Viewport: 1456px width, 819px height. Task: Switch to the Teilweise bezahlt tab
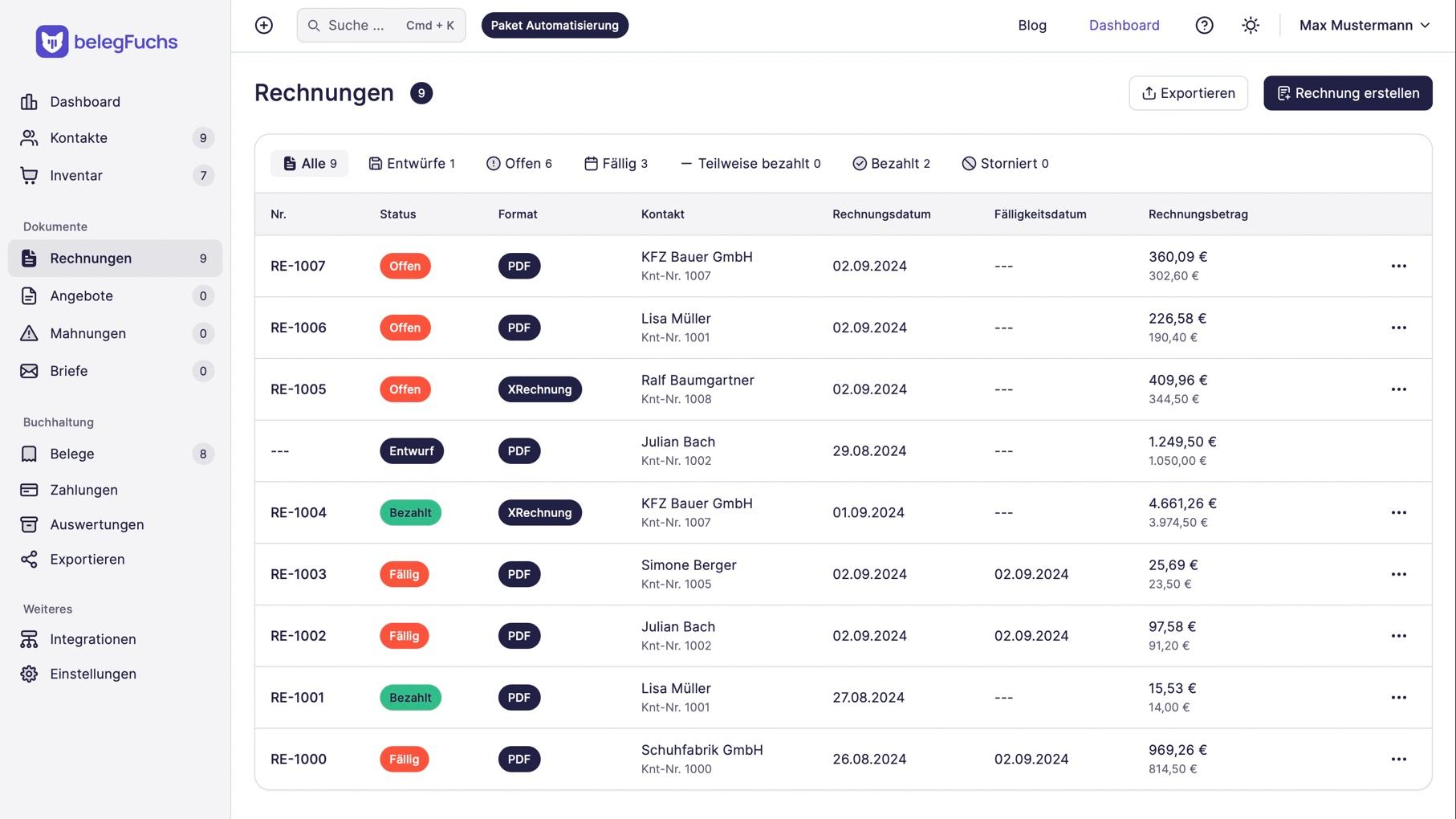[750, 164]
